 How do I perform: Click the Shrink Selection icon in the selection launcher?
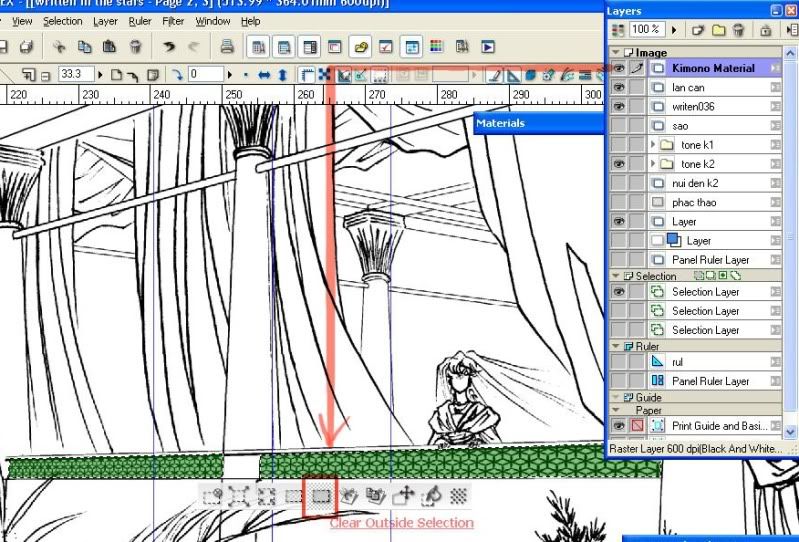266,496
